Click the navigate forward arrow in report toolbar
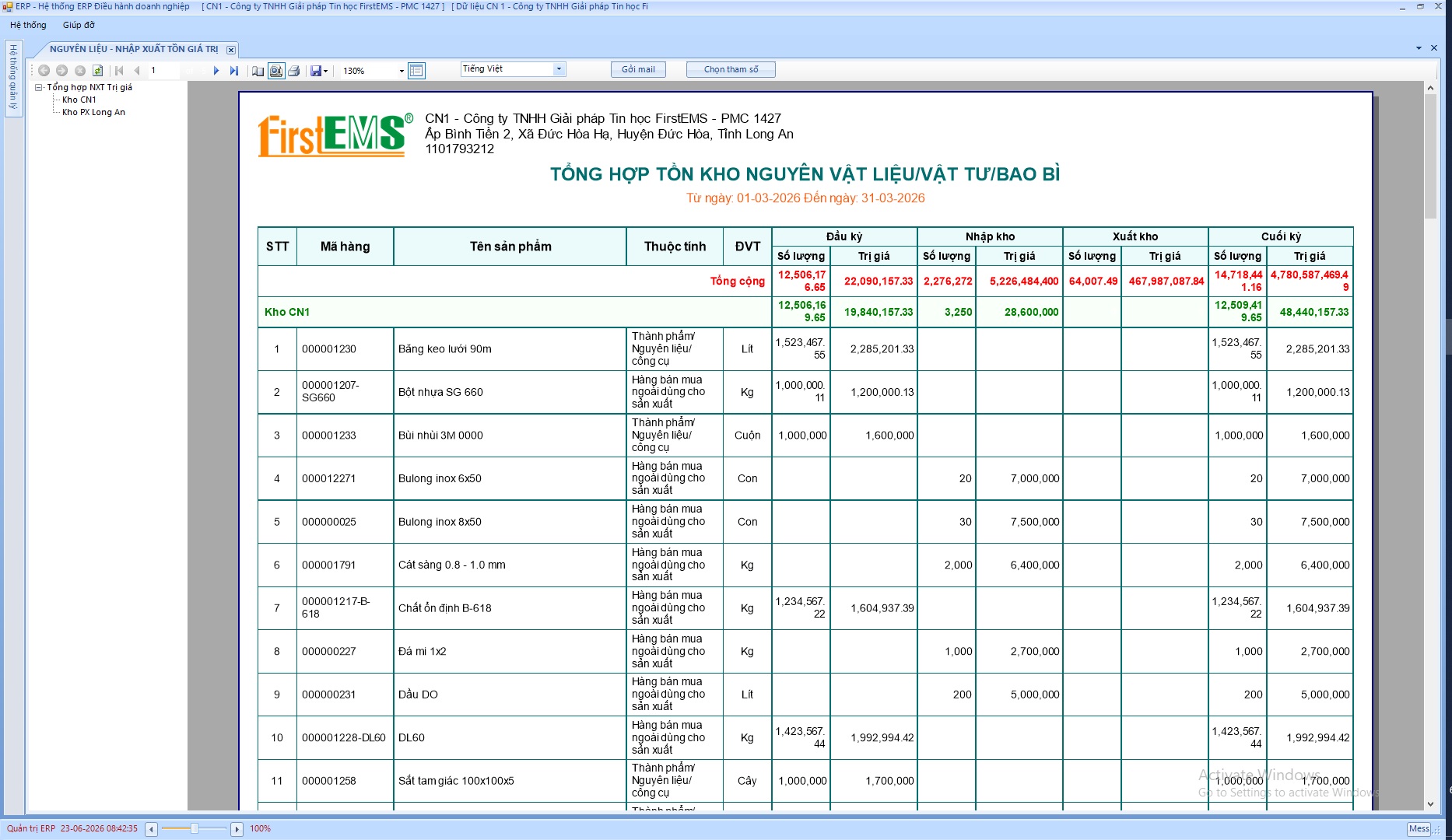Screen dimensions: 1452x840 (62, 71)
